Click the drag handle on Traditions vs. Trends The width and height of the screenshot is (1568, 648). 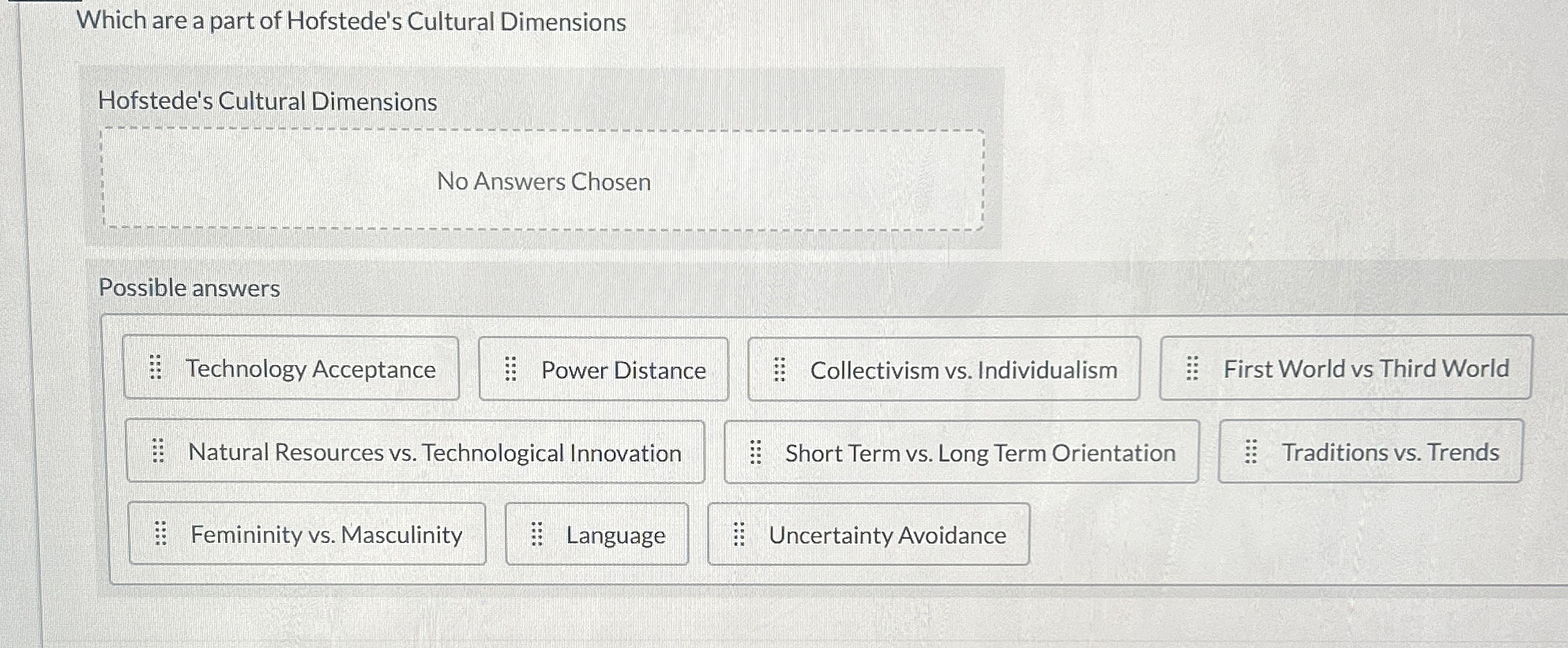click(1252, 453)
